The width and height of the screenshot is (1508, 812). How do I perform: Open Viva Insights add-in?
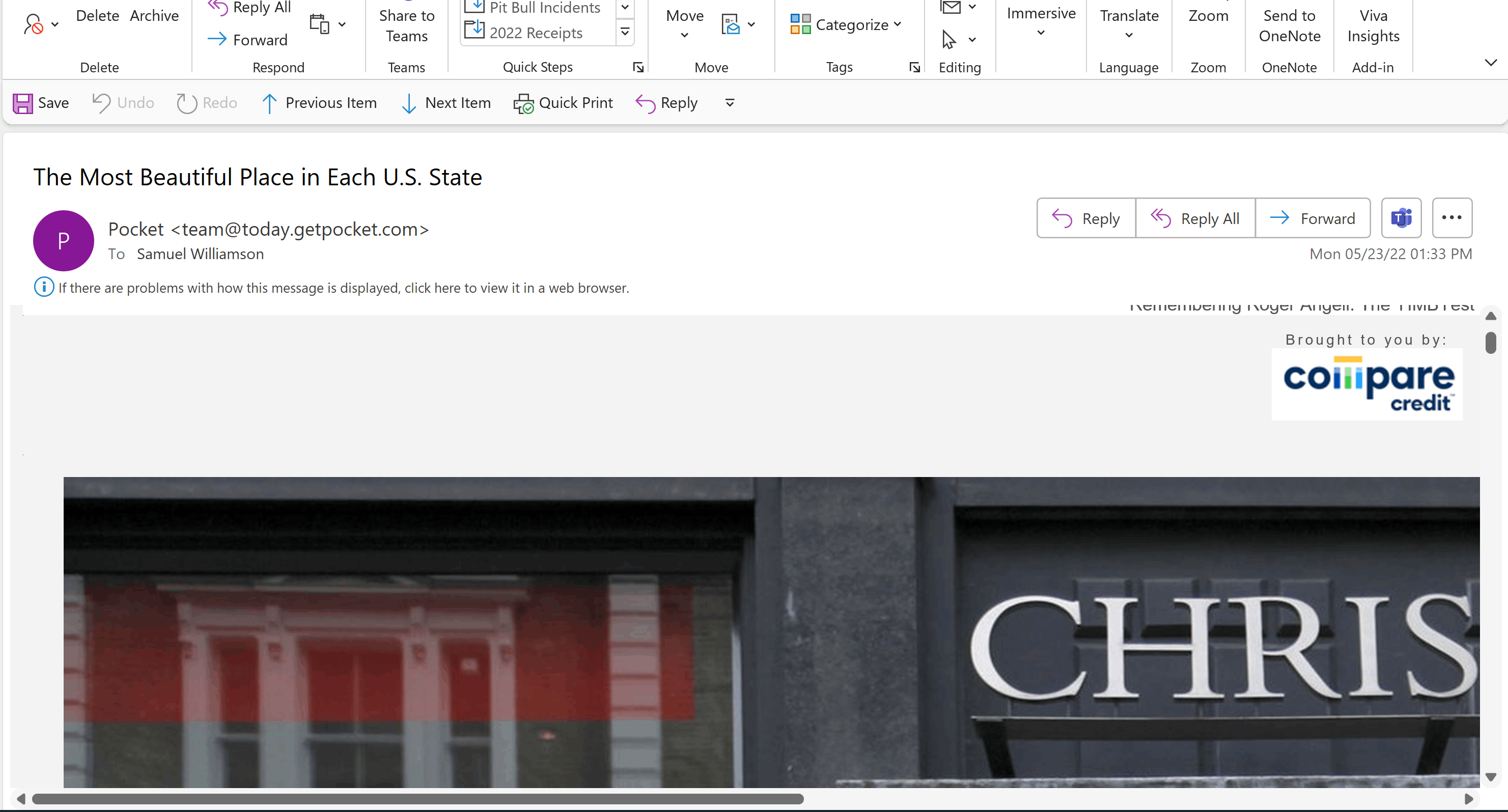click(1373, 26)
